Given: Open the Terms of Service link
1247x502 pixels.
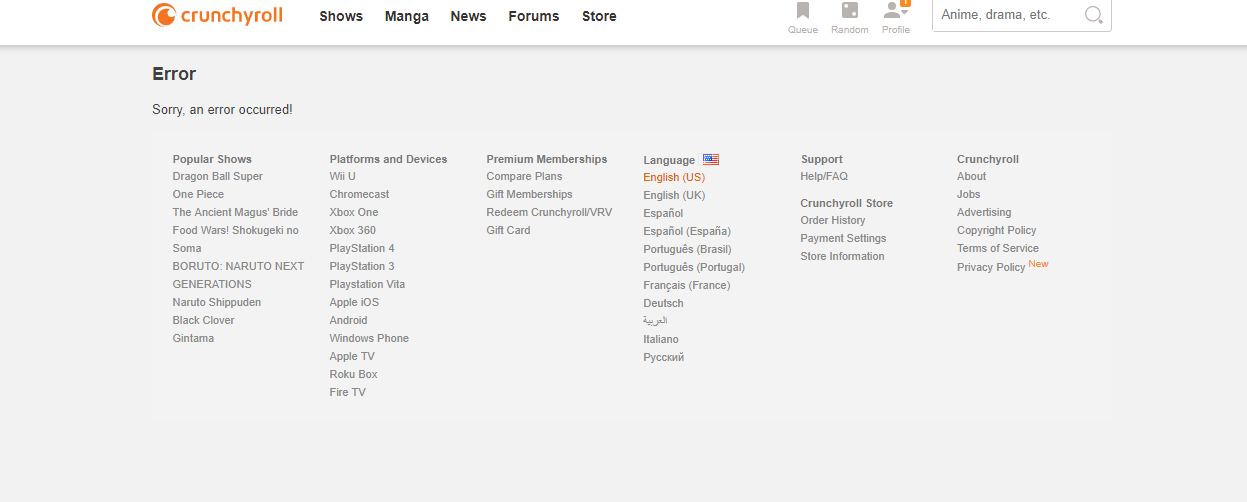Looking at the screenshot, I should [998, 248].
